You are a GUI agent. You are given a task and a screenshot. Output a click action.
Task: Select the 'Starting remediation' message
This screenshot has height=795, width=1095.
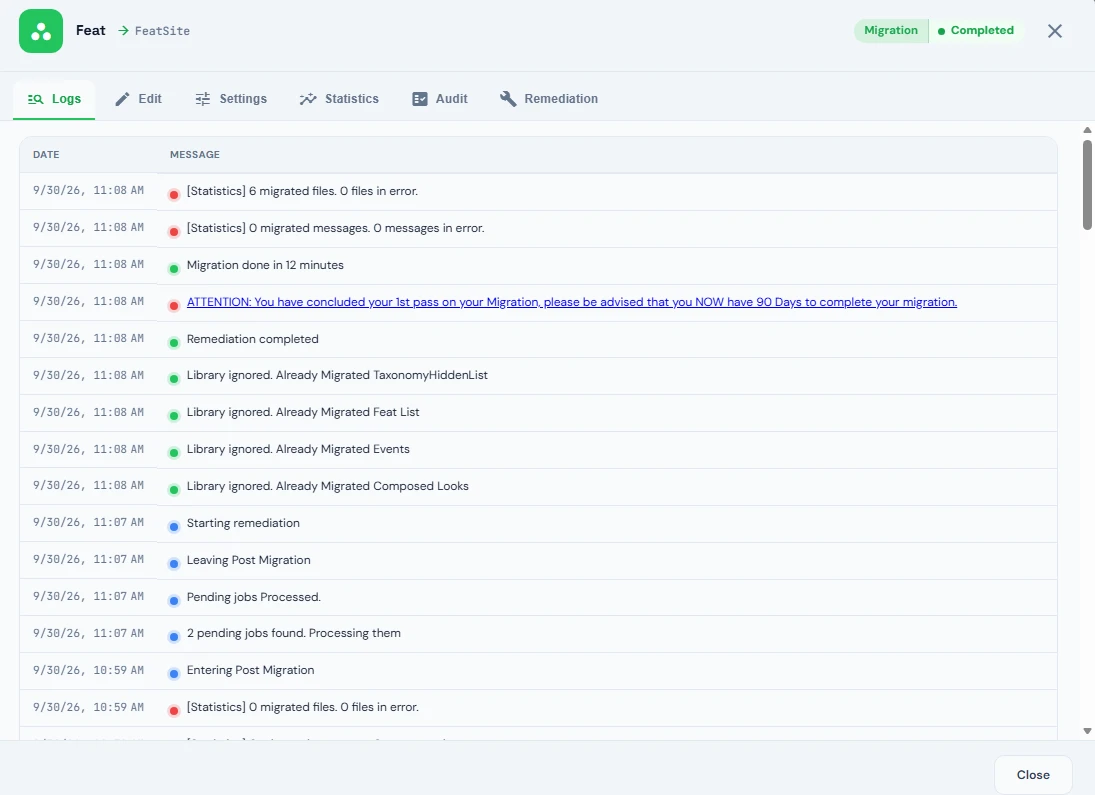243,523
